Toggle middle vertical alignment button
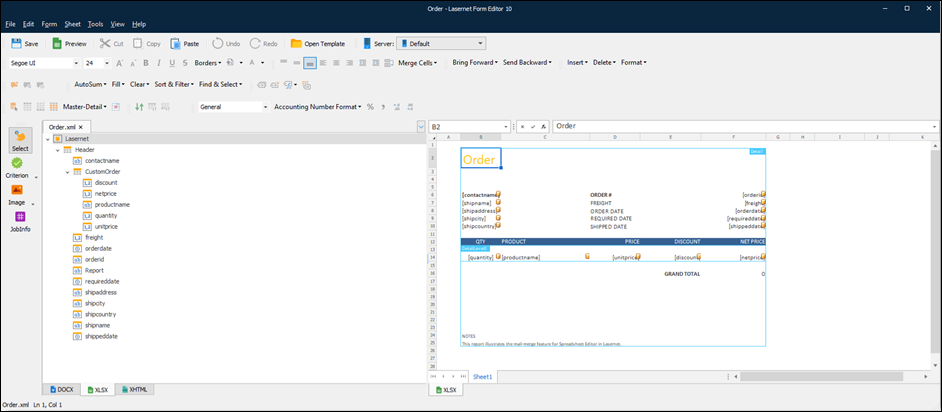 click(x=297, y=62)
